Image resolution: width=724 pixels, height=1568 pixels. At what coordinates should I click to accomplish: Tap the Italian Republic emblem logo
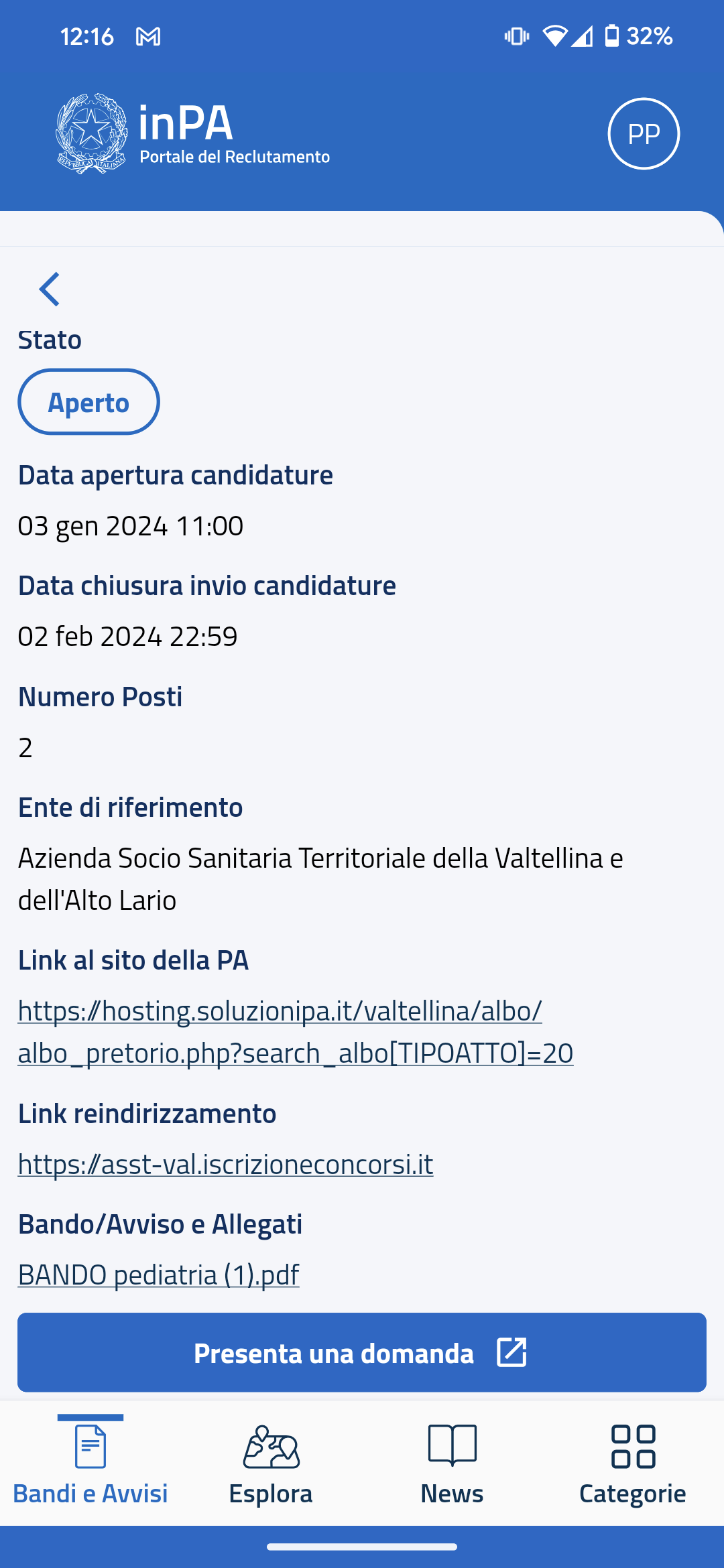click(92, 134)
